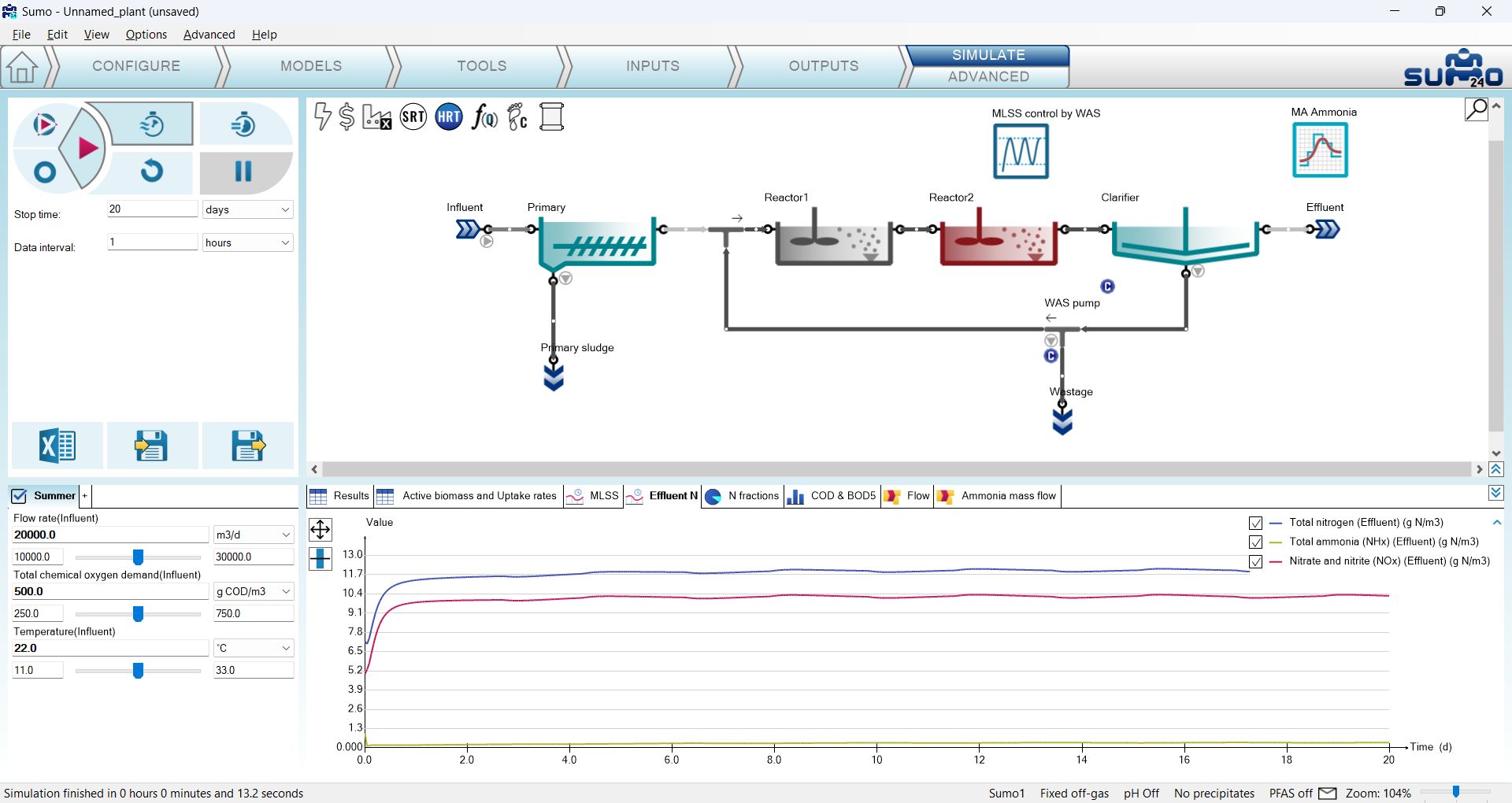Click the Flow rate value field 20000.0
Viewport: 1512px width, 803px height.
point(110,535)
